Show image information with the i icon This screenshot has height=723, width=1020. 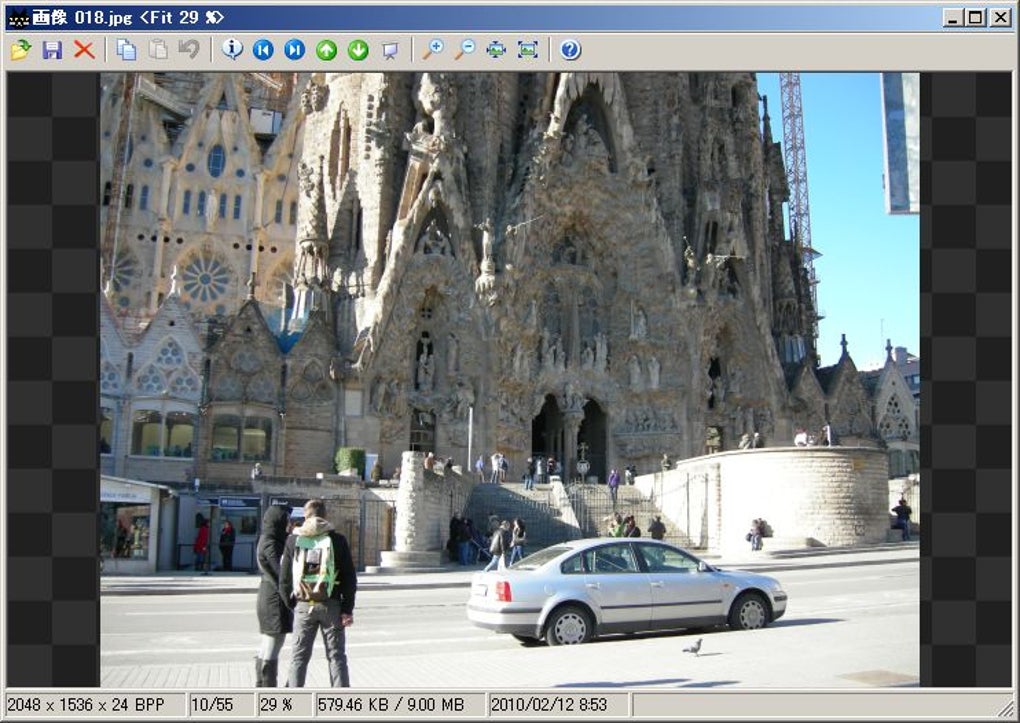coord(232,49)
